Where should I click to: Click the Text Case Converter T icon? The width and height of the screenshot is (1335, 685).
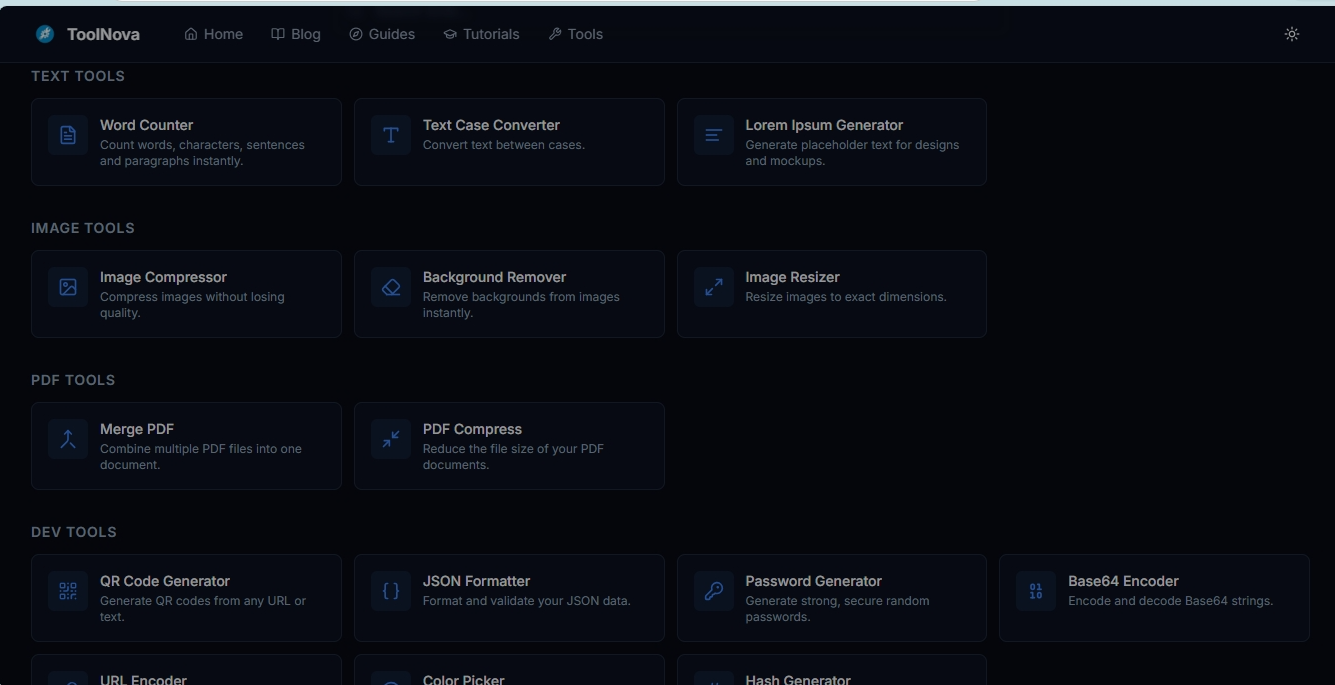(x=390, y=135)
